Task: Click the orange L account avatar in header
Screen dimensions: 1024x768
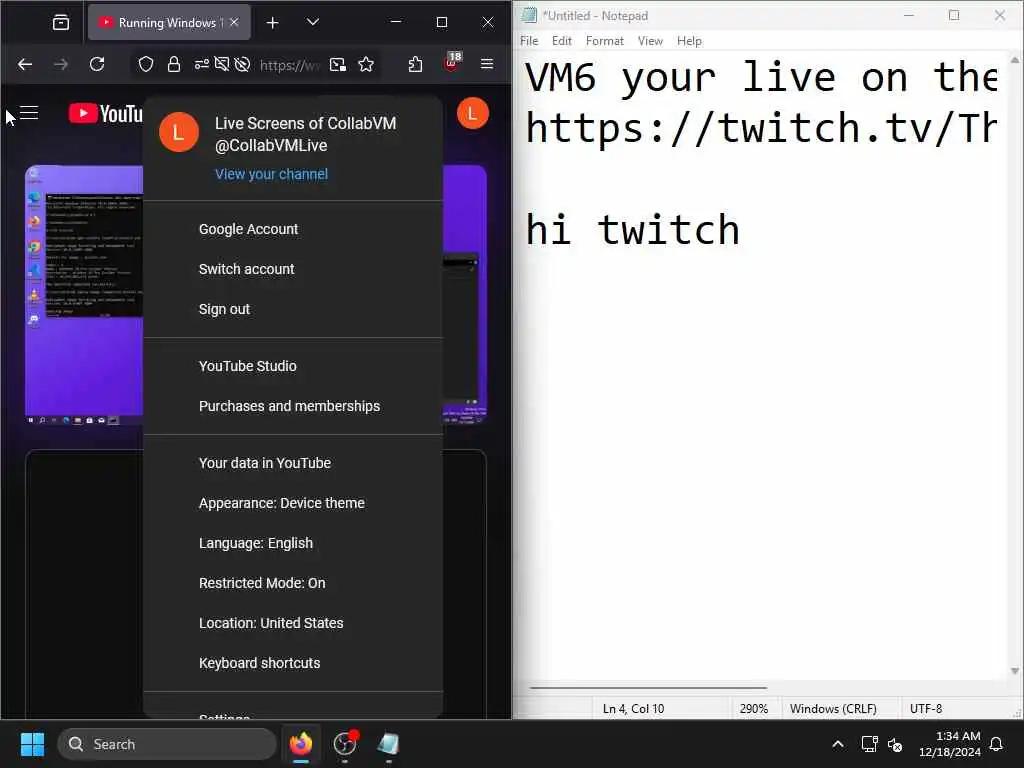Action: click(x=472, y=114)
